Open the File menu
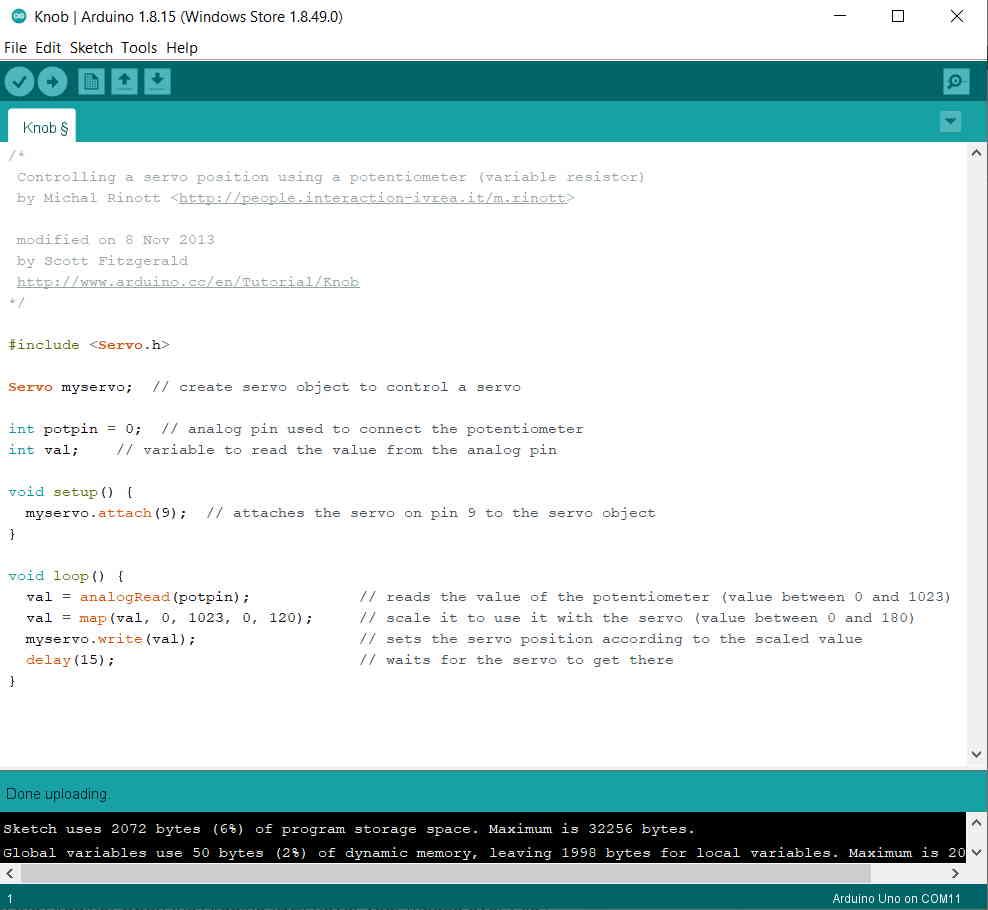 pos(15,48)
